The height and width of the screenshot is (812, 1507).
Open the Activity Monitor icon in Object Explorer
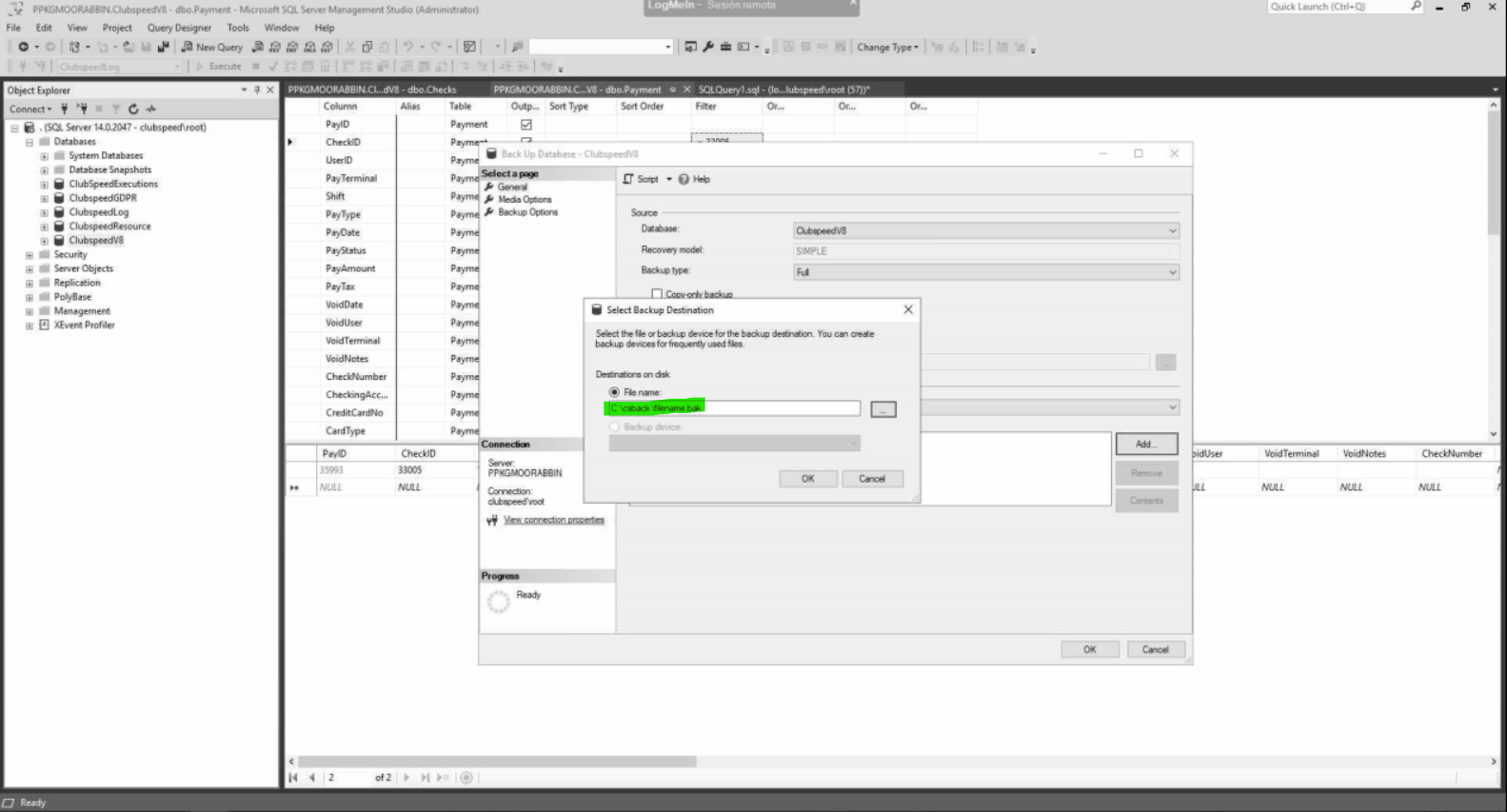point(151,109)
